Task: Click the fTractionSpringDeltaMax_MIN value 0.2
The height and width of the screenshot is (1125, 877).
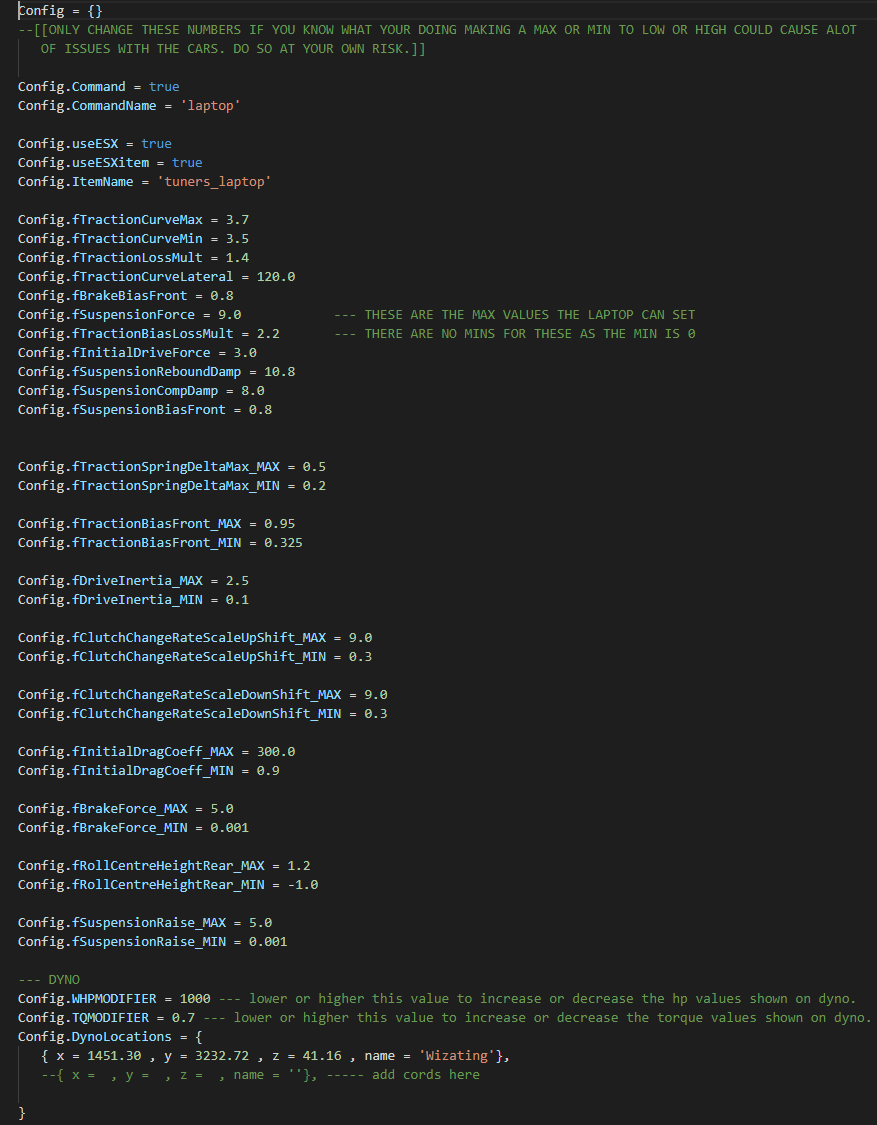Action: [314, 486]
